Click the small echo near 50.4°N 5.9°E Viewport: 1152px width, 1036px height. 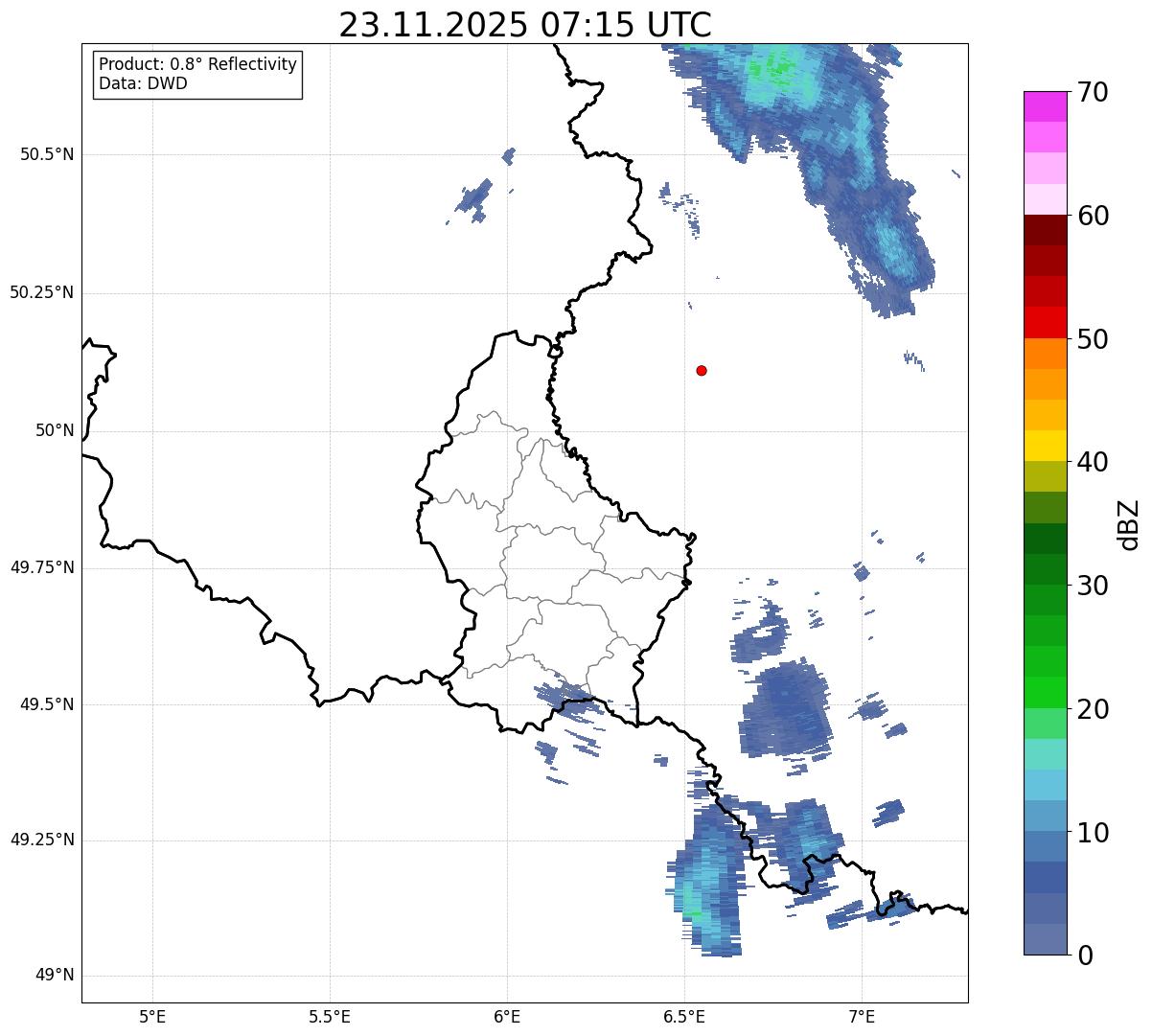tap(473, 199)
